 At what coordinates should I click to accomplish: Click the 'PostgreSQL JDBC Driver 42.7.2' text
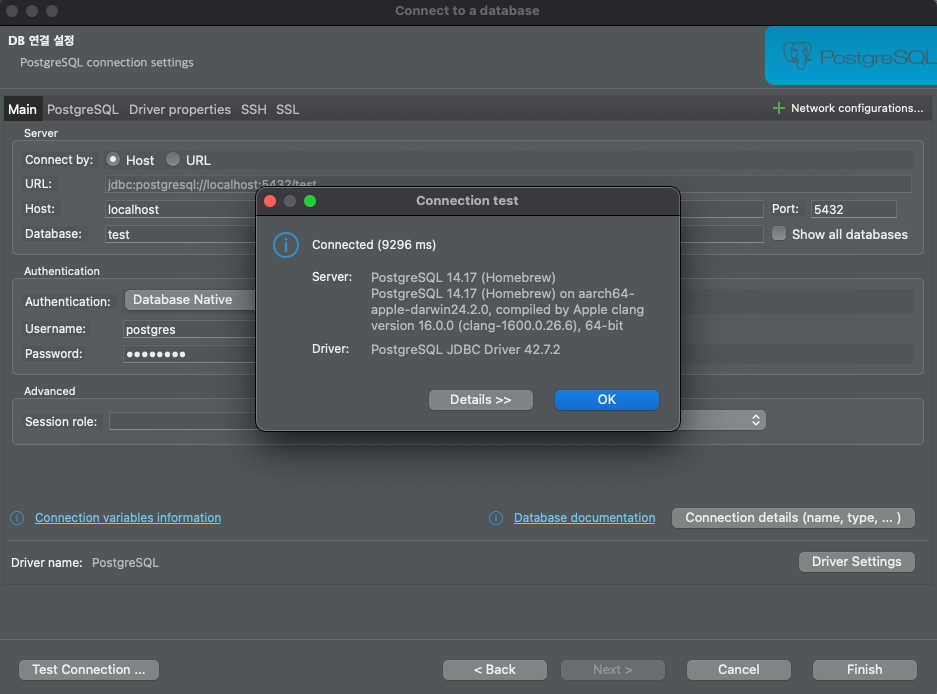[466, 349]
